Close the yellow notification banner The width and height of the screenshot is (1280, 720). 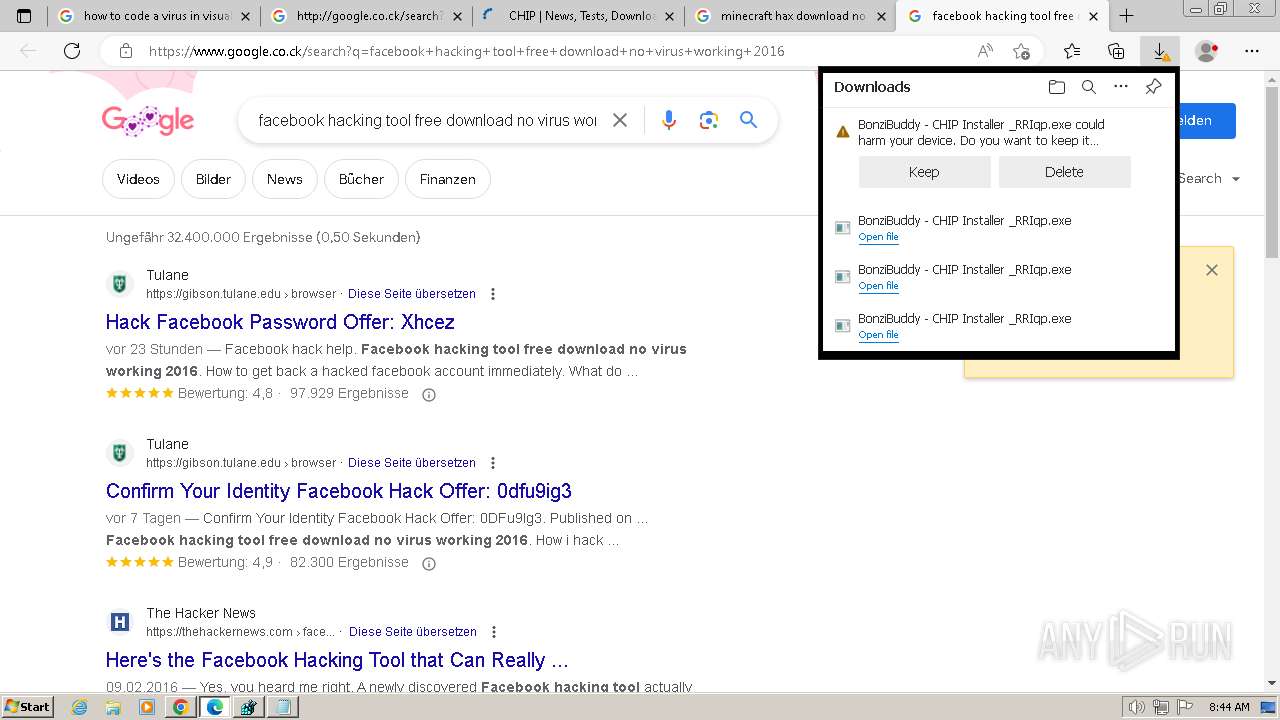click(1212, 270)
